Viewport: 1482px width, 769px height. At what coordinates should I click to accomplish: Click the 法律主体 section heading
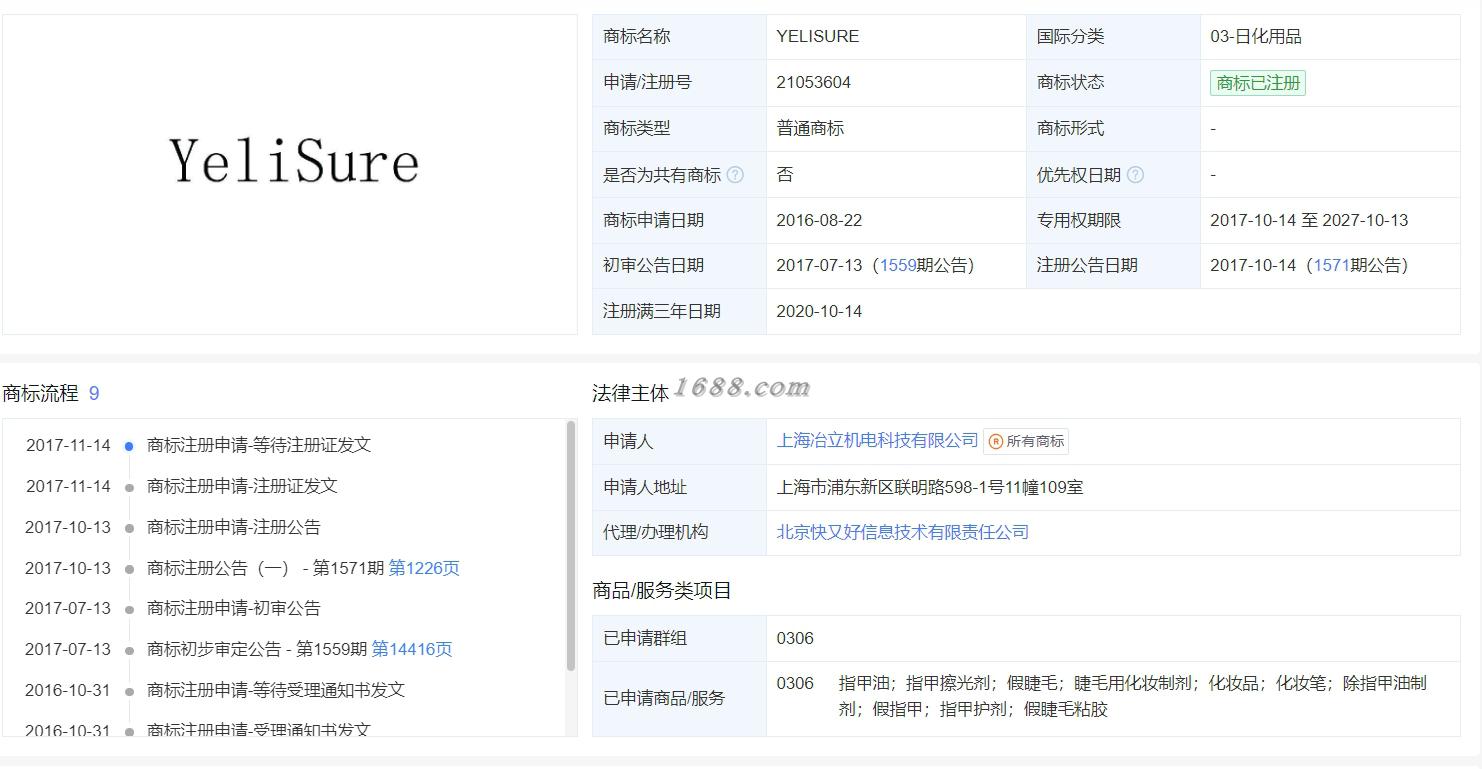630,394
